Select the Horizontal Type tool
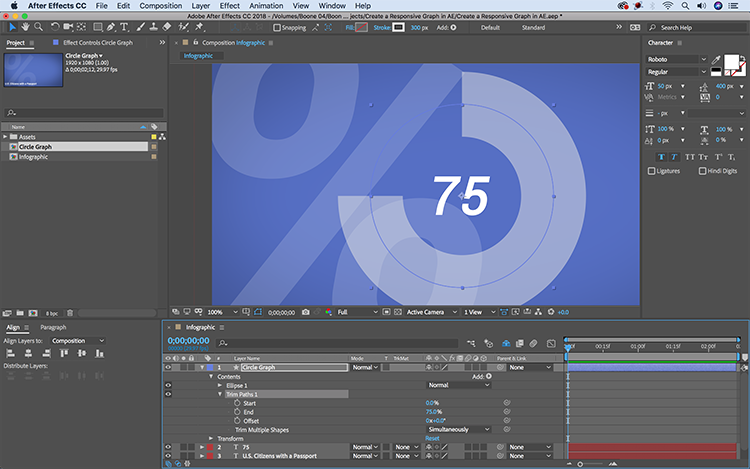 click(124, 28)
